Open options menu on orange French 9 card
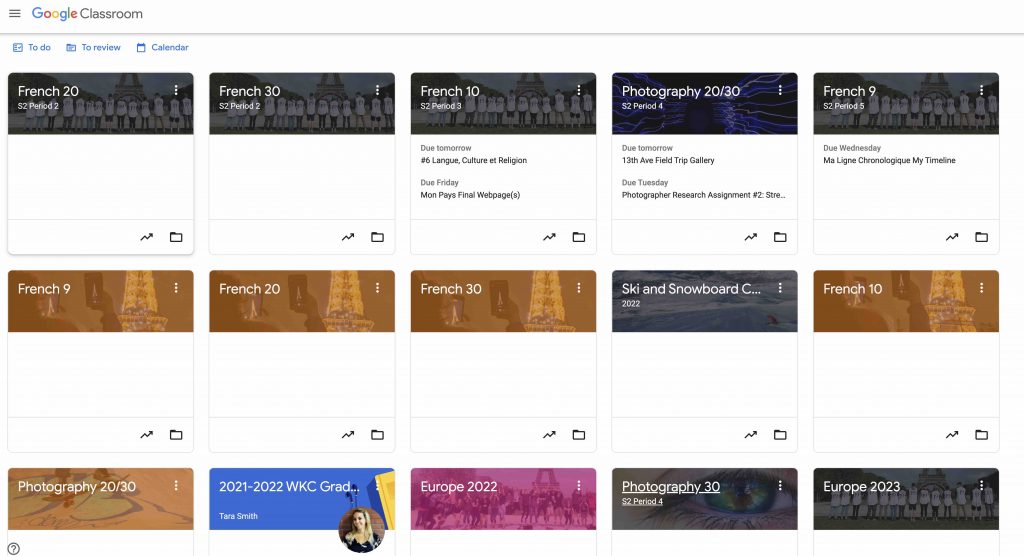Screen dimensions: 1024x556 [x=176, y=287]
